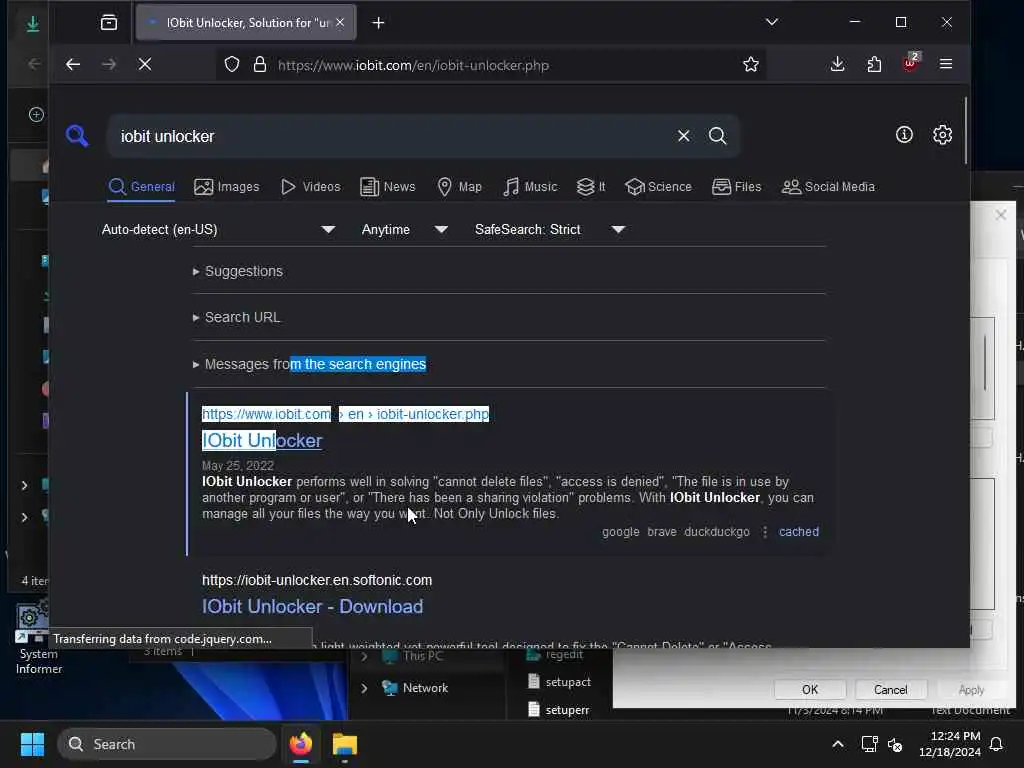
Task: Select the setupact file in Explorer
Action: point(559,682)
